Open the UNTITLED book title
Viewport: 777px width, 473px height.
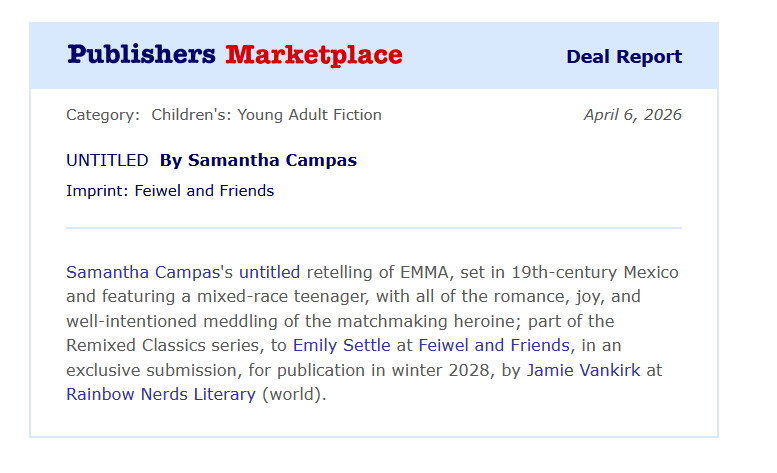[x=107, y=160]
